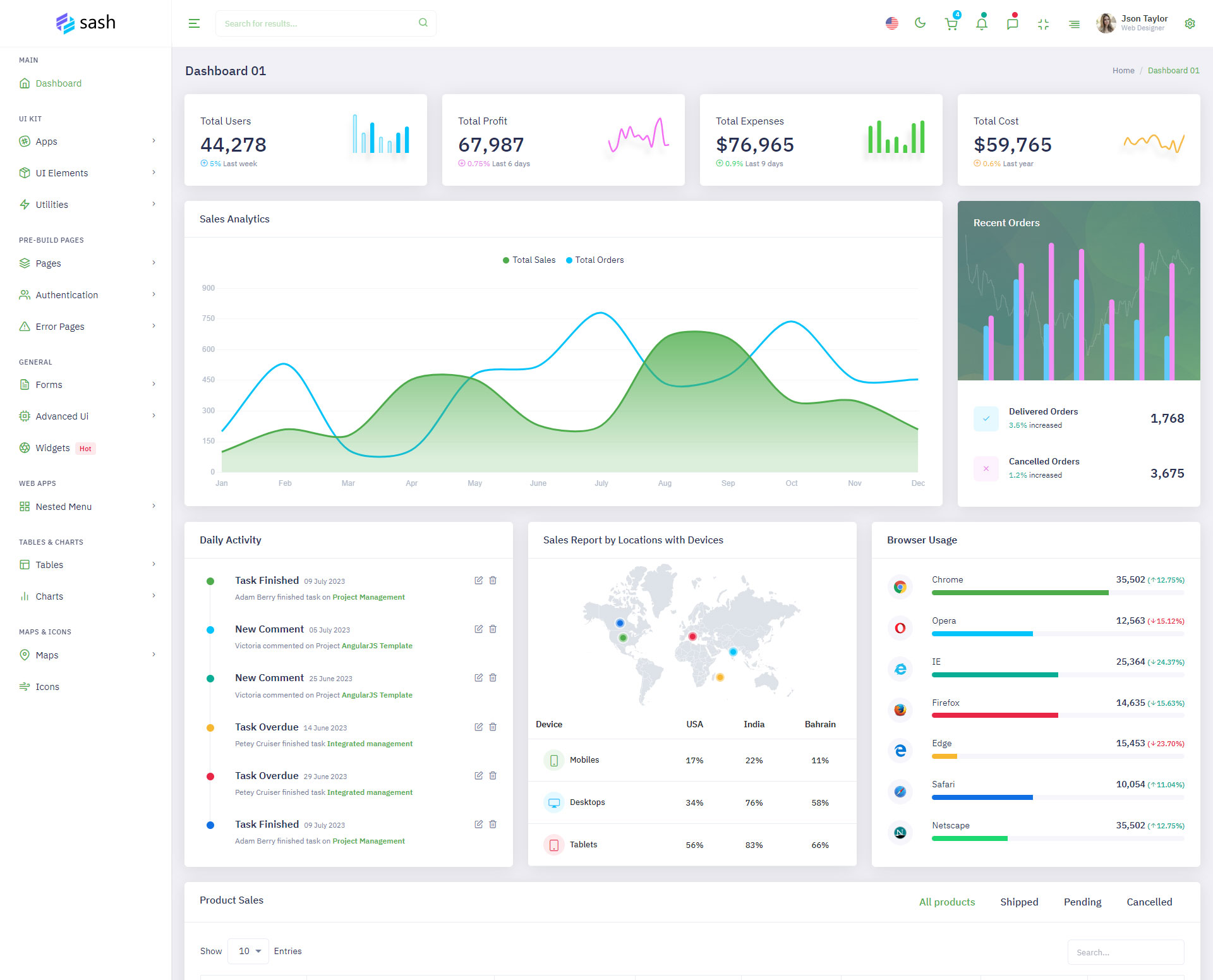1213x980 pixels.
Task: Open the Project Management link in first activity
Action: [368, 597]
